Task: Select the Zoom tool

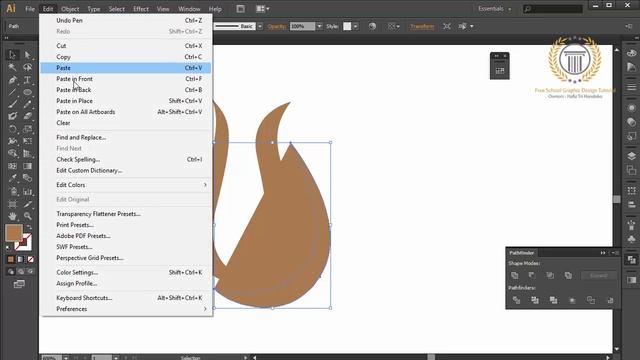Action: pyautogui.click(x=27, y=216)
